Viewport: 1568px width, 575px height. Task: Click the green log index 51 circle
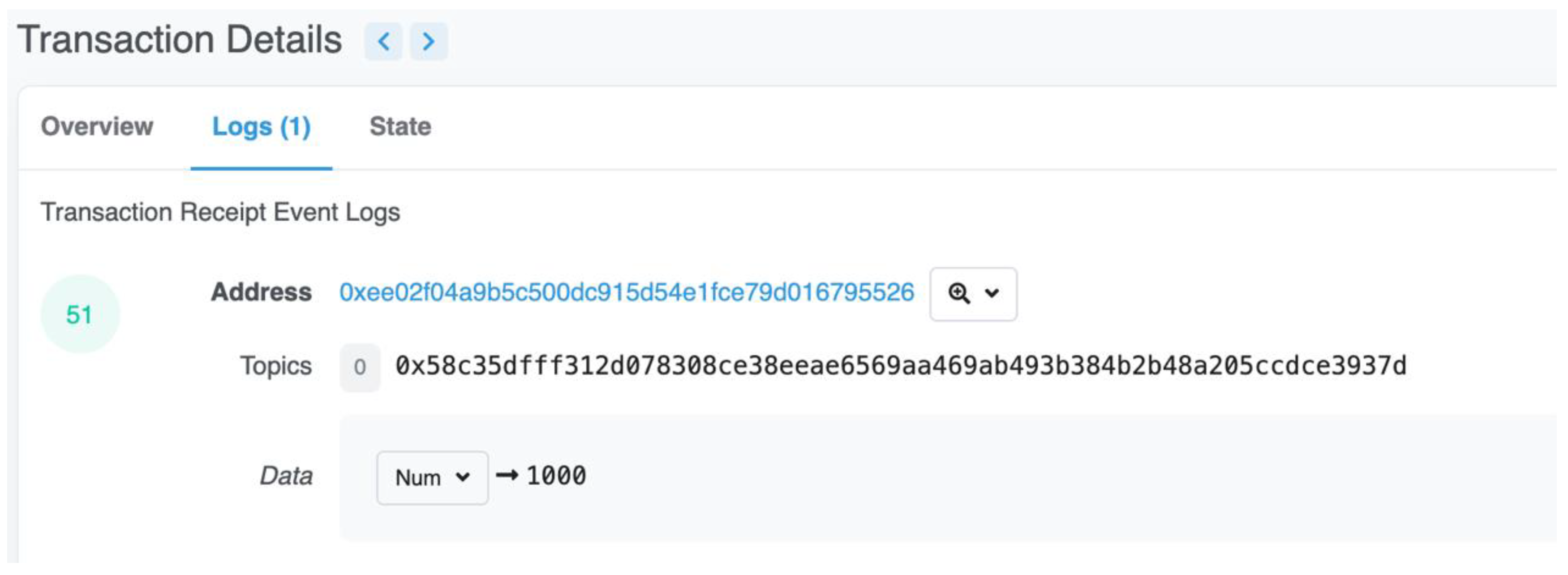(x=80, y=314)
